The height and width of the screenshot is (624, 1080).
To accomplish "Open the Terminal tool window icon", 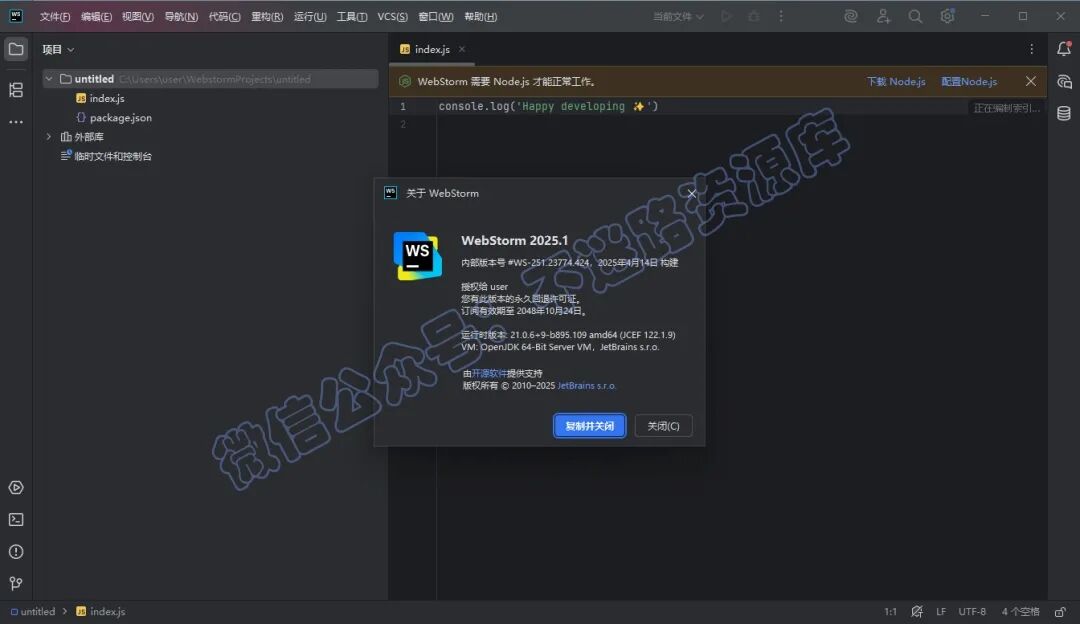I will coord(16,519).
